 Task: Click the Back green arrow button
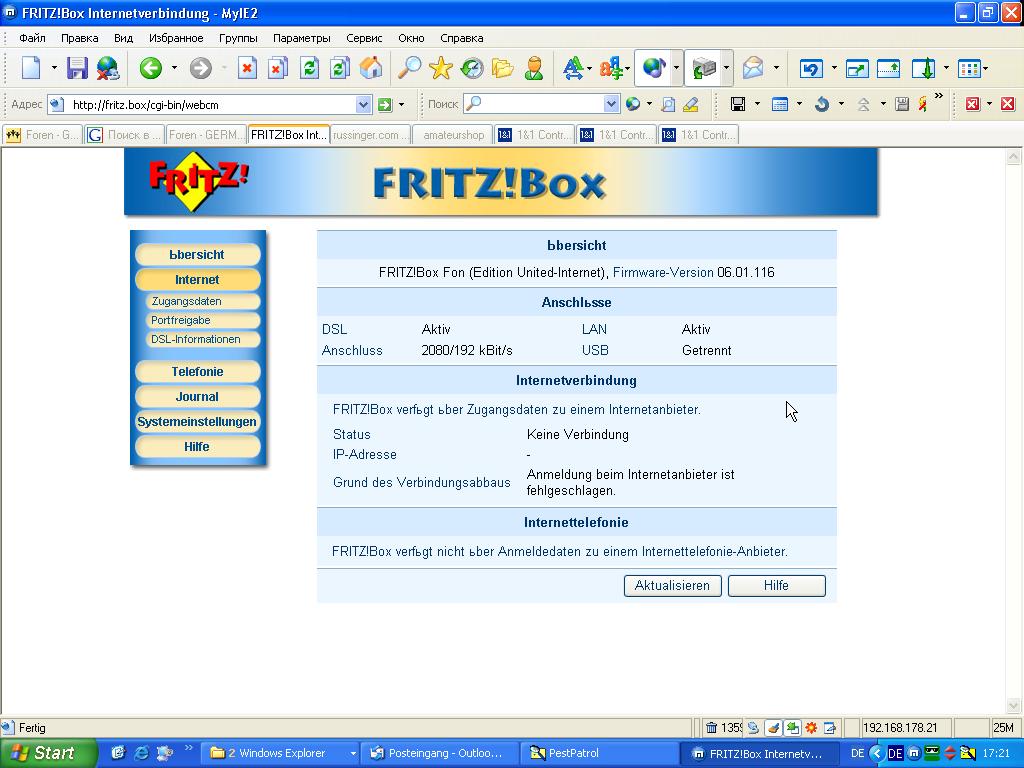[x=151, y=67]
